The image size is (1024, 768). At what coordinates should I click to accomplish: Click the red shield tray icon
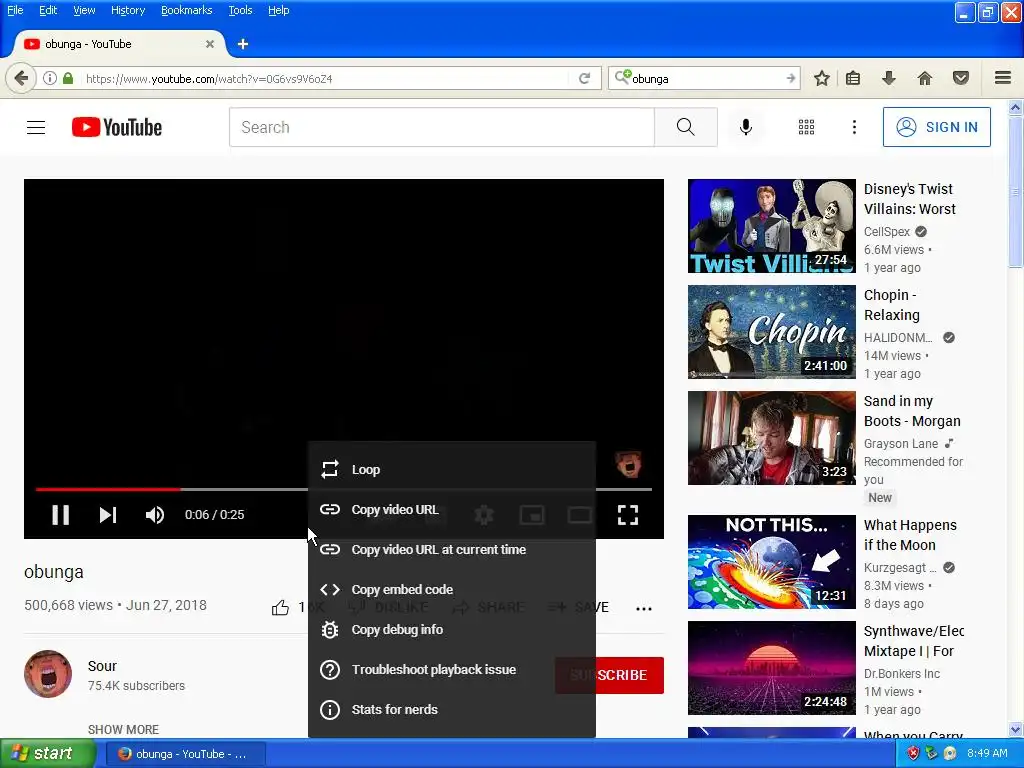coord(913,754)
